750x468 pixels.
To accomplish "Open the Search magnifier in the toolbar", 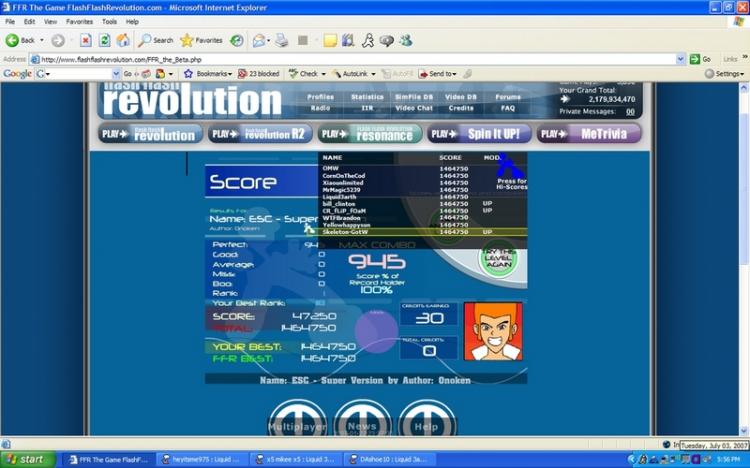I will [x=155, y=41].
